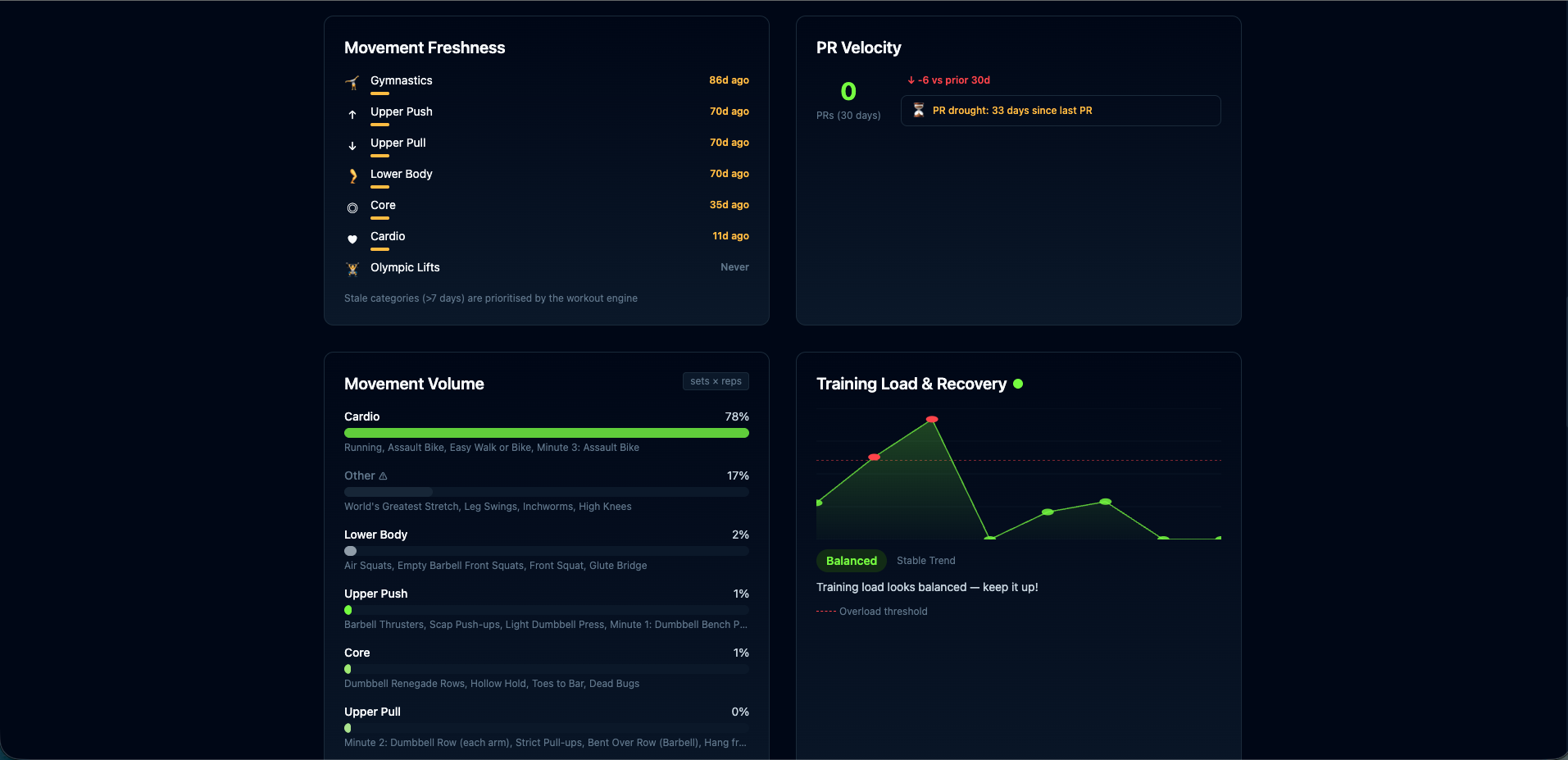This screenshot has height=760, width=1568.
Task: Click the lower red point on load chart
Action: pyautogui.click(x=874, y=457)
